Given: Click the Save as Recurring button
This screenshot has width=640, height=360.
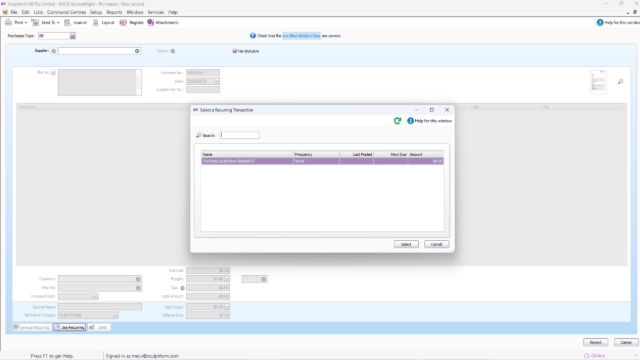Looking at the screenshot, I should (x=31, y=327).
